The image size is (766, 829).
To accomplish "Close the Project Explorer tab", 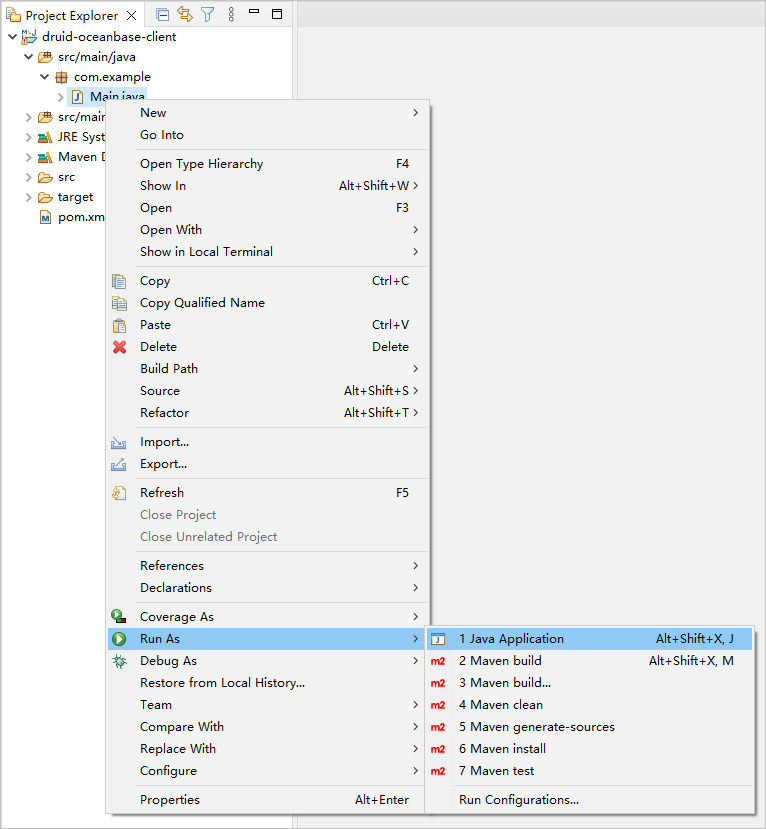I will (x=132, y=15).
